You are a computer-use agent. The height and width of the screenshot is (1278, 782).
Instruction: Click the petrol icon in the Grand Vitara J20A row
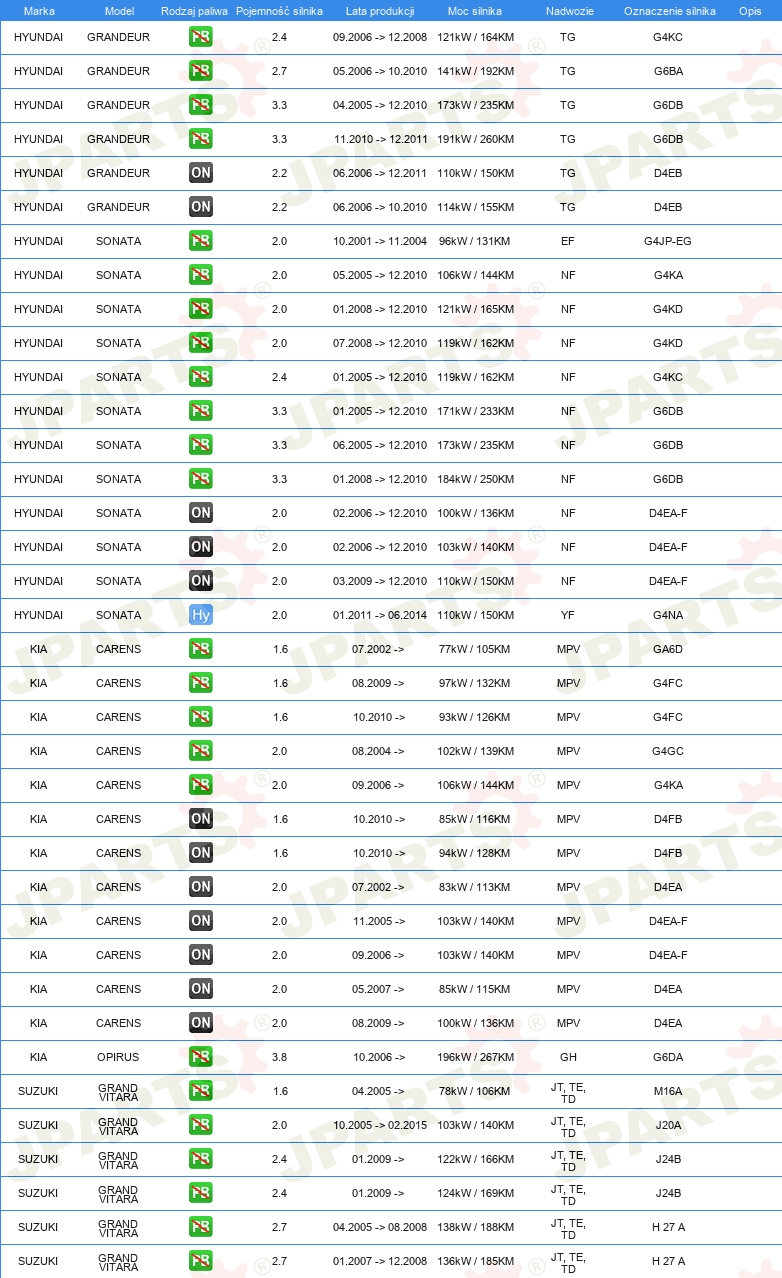click(201, 1125)
